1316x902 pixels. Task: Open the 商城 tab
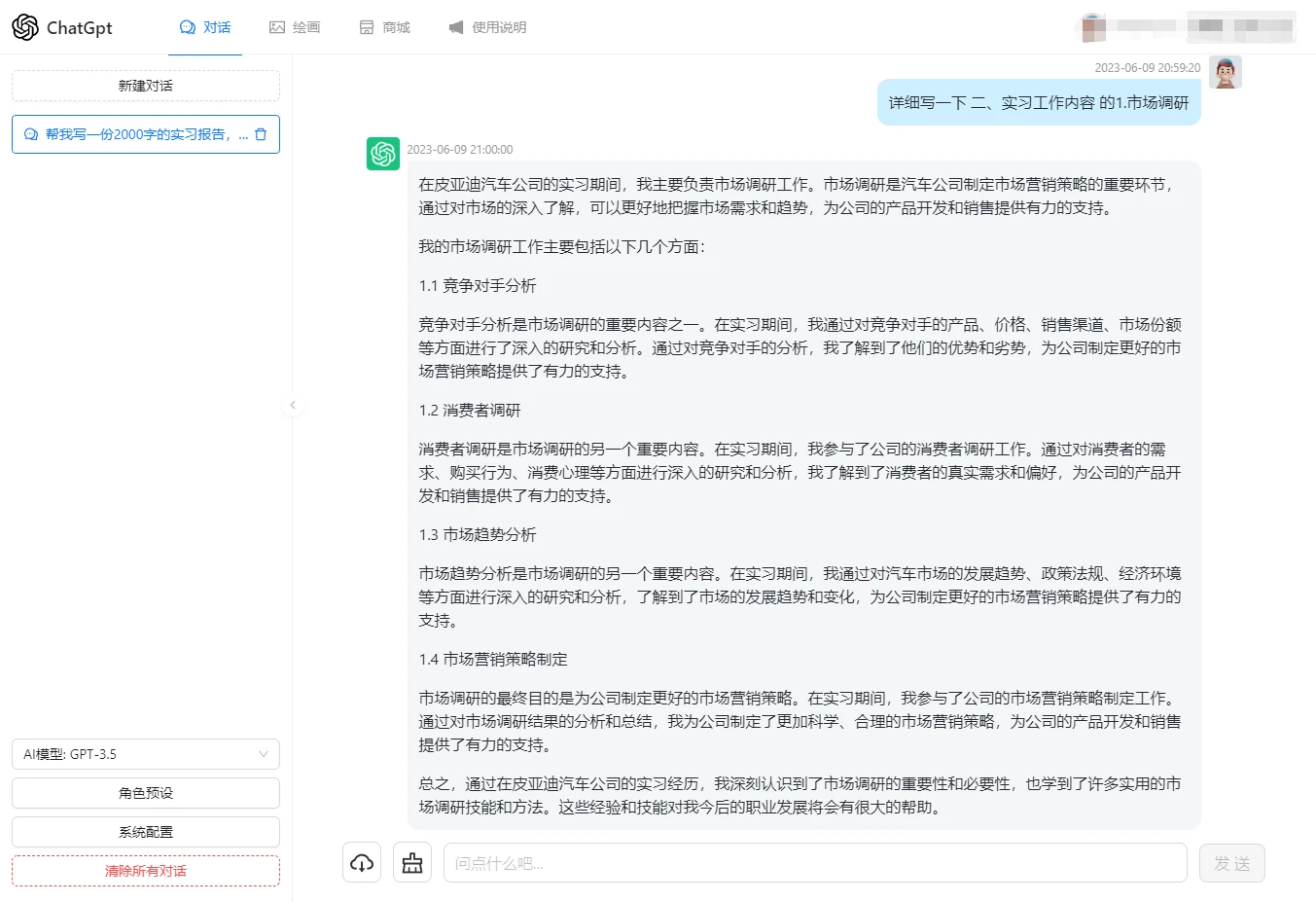[x=385, y=27]
